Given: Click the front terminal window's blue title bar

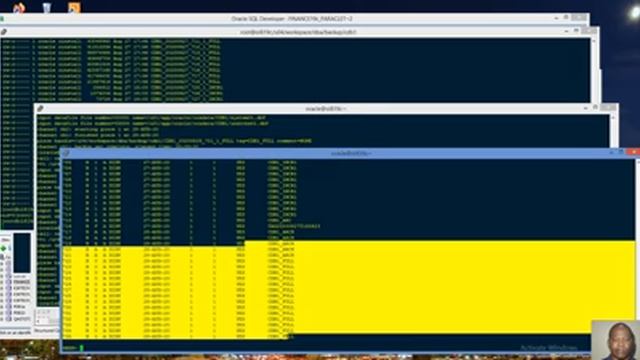Looking at the screenshot, I should [349, 153].
